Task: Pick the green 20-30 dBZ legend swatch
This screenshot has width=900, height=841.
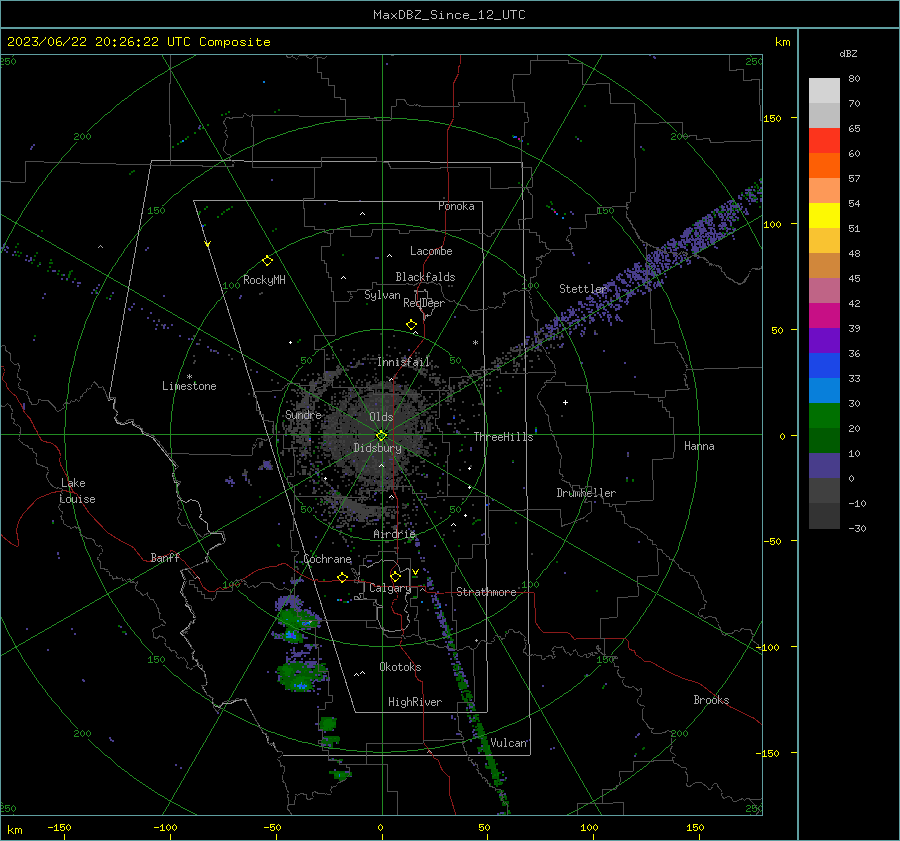Action: tap(824, 416)
